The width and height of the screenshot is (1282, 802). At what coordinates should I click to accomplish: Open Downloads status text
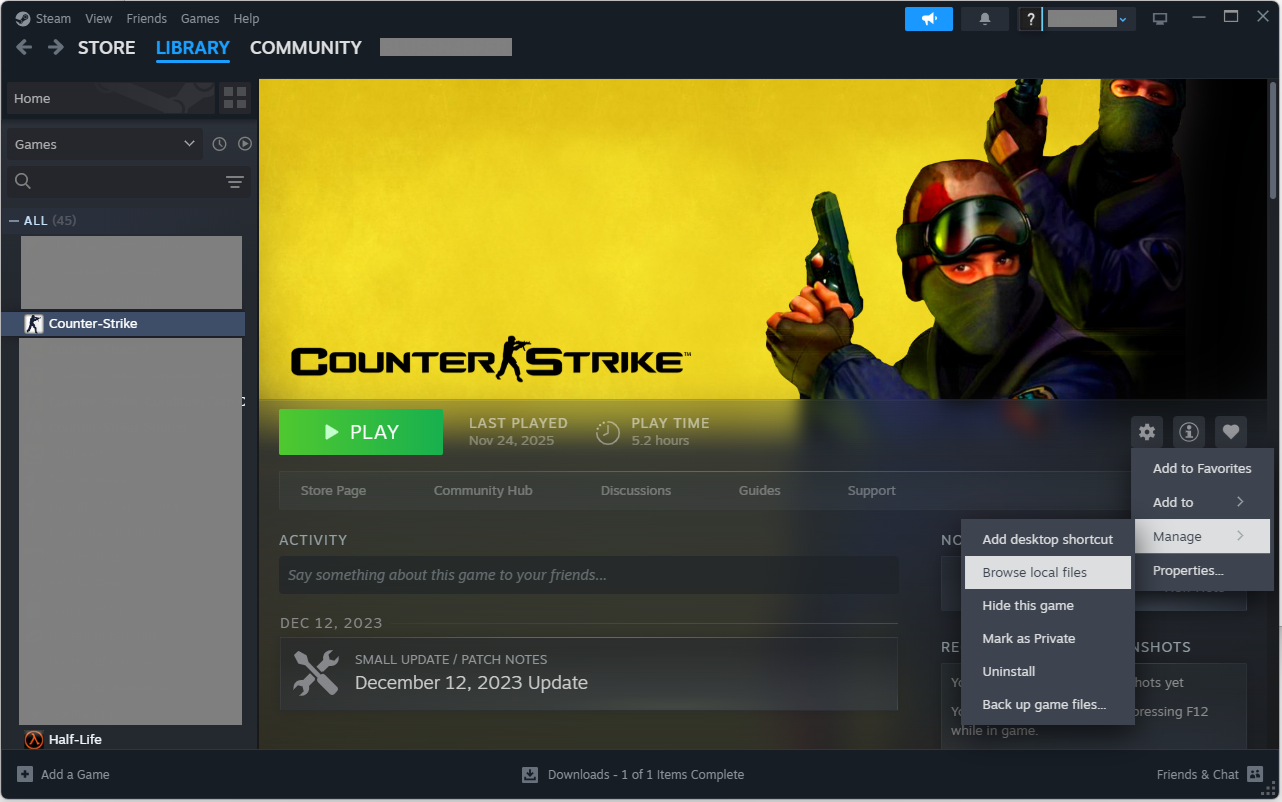pos(646,774)
